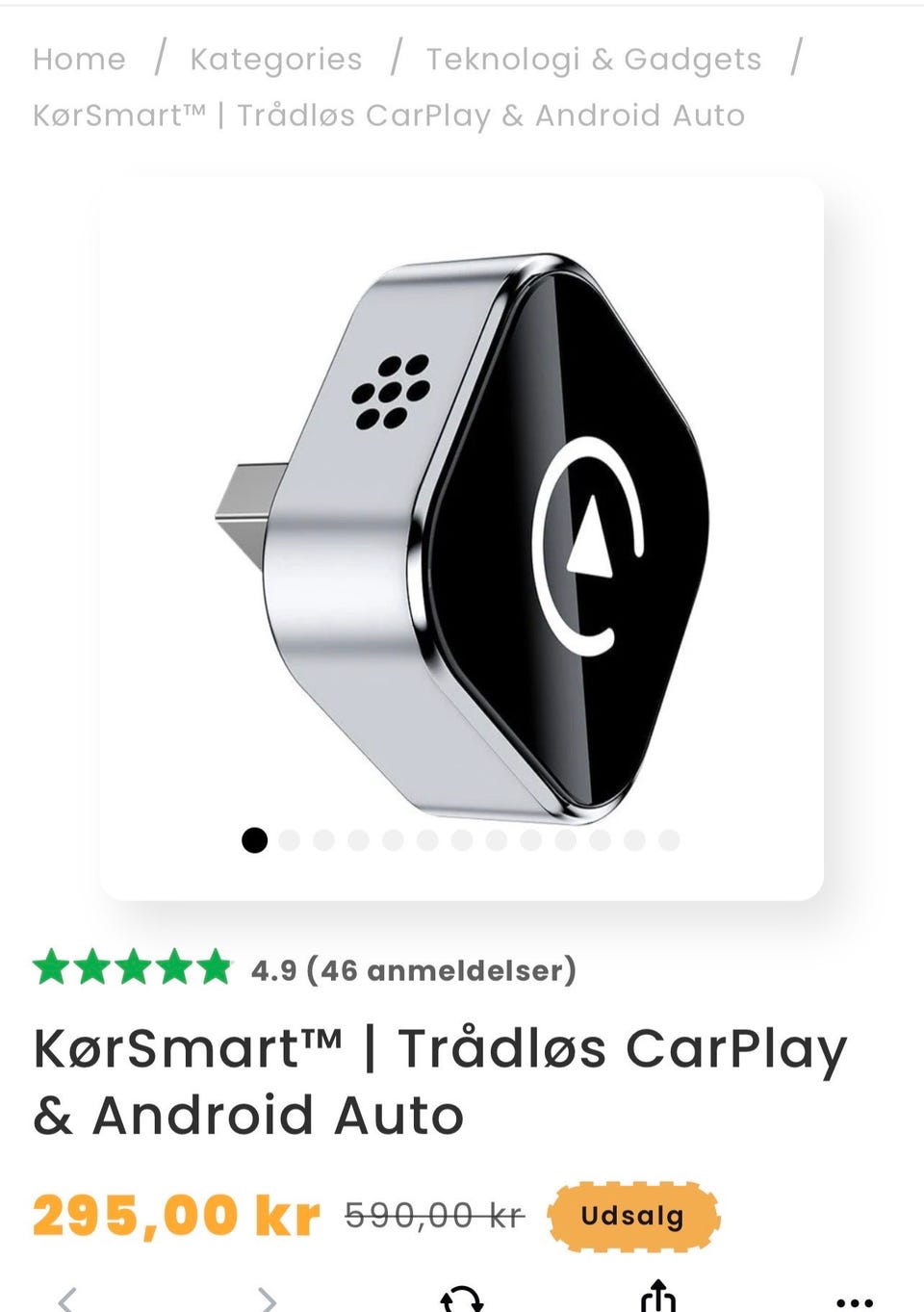Click the struck-through 590,00 kr price
This screenshot has height=1312, width=924.
(x=434, y=1216)
